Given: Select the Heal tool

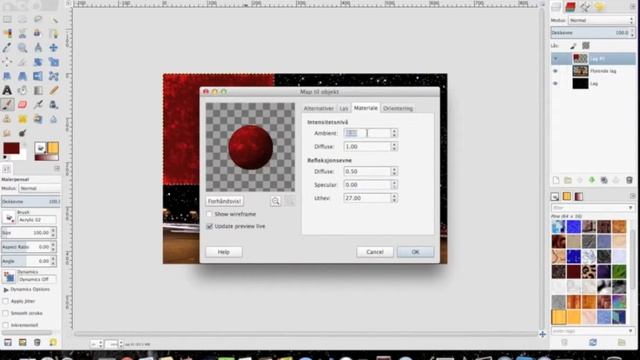Looking at the screenshot, I should click(x=22, y=119).
